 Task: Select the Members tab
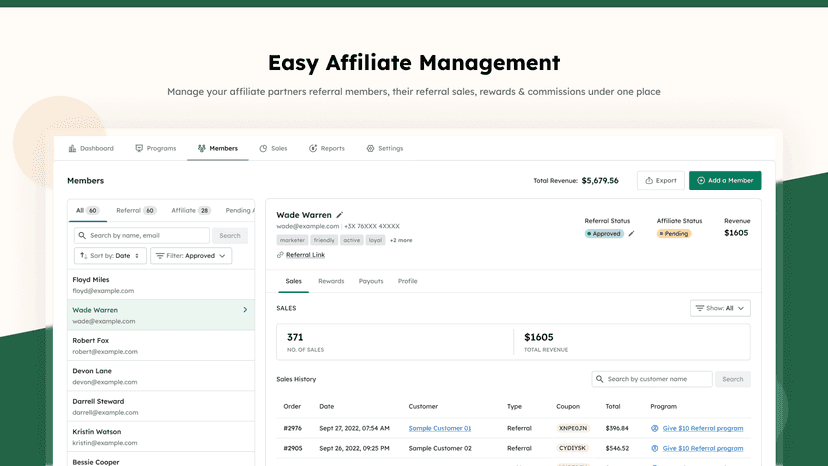pyautogui.click(x=218, y=148)
